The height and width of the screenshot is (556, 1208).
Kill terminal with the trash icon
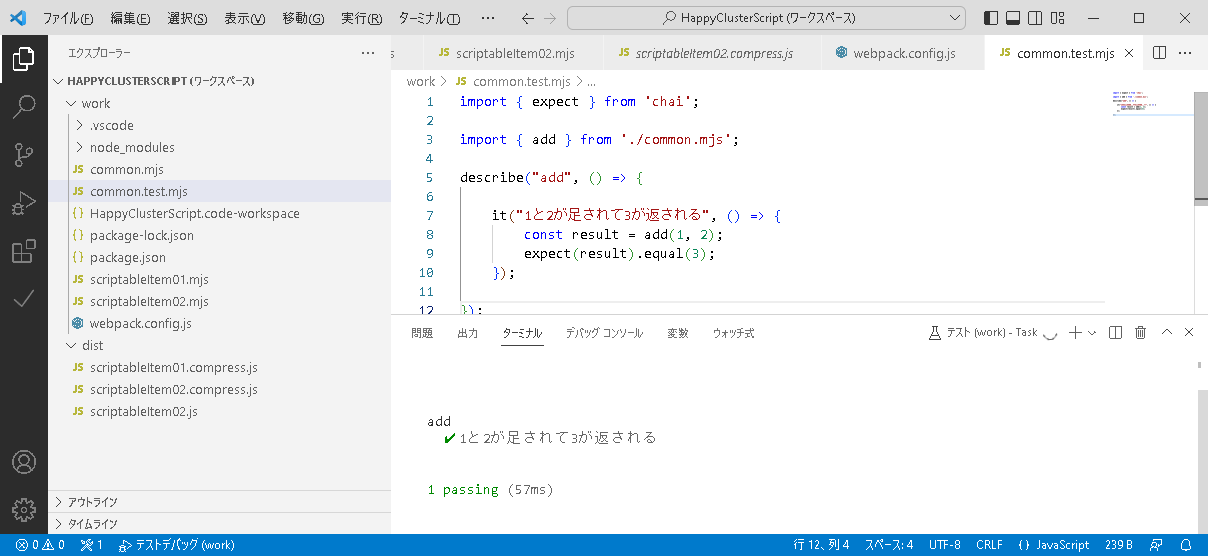pyautogui.click(x=1140, y=333)
